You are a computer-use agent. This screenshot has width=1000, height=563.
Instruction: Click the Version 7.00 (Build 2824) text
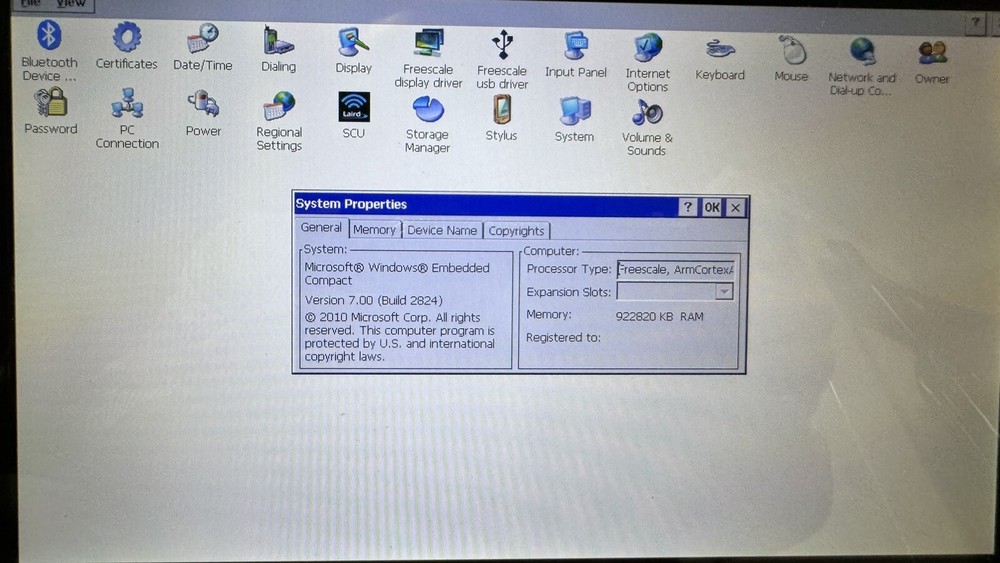374,300
